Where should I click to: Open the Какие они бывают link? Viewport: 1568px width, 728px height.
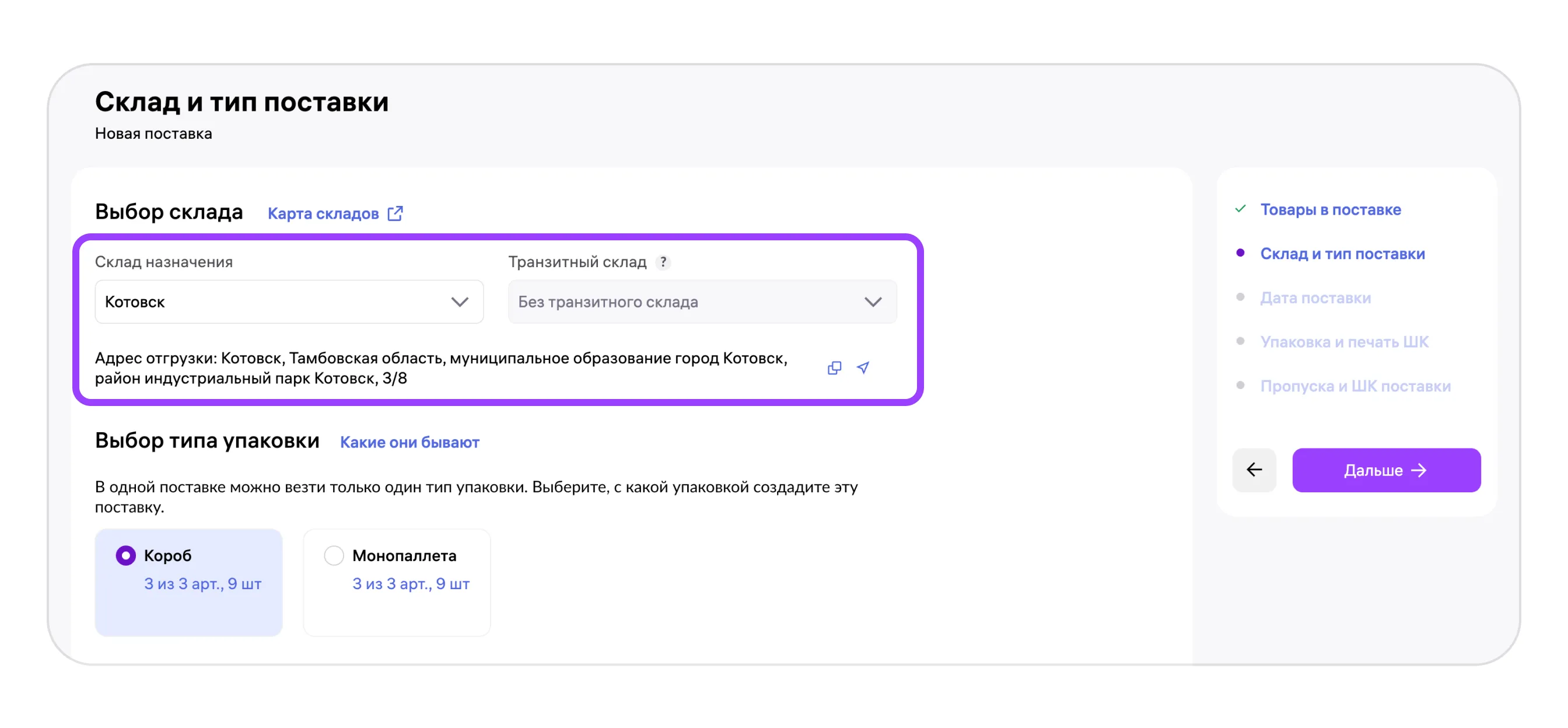[x=409, y=443]
